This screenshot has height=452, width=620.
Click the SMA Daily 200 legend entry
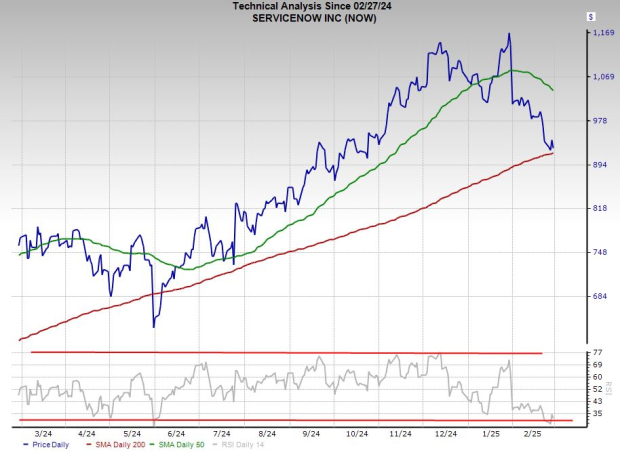[115, 445]
